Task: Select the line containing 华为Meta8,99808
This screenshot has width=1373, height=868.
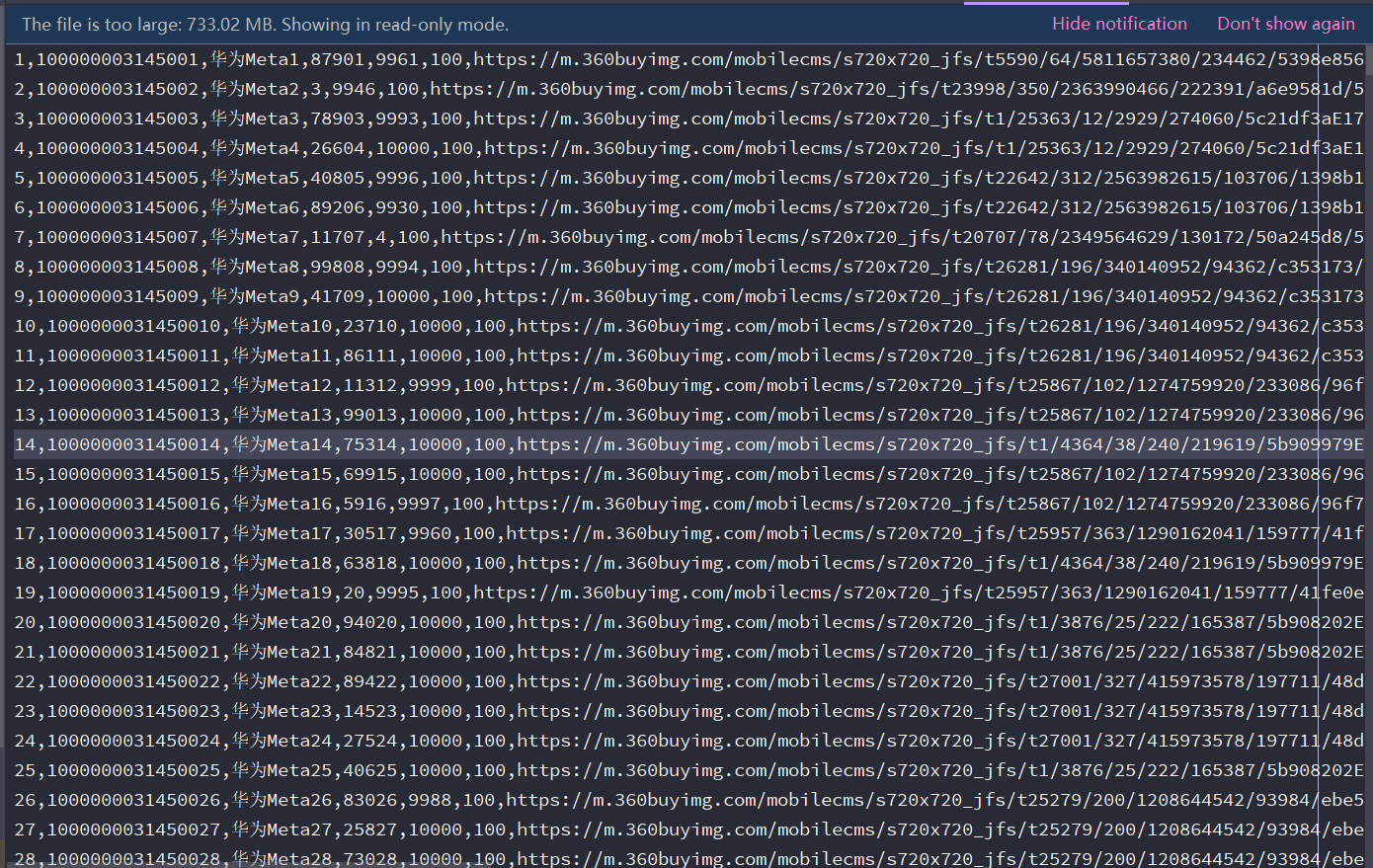Action: click(688, 267)
